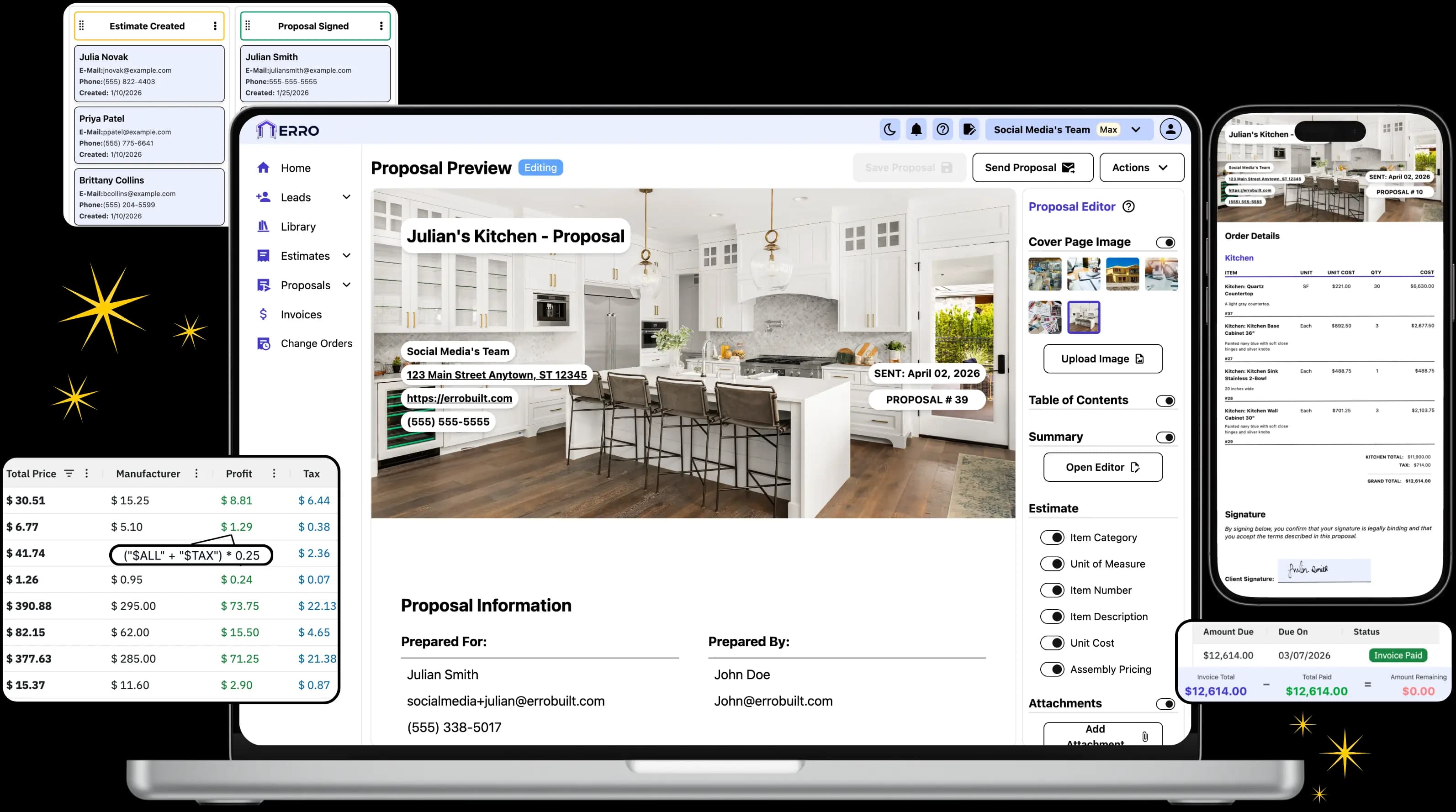Image resolution: width=1456 pixels, height=812 pixels.
Task: Open Estimate Created column options menu
Action: pos(215,26)
